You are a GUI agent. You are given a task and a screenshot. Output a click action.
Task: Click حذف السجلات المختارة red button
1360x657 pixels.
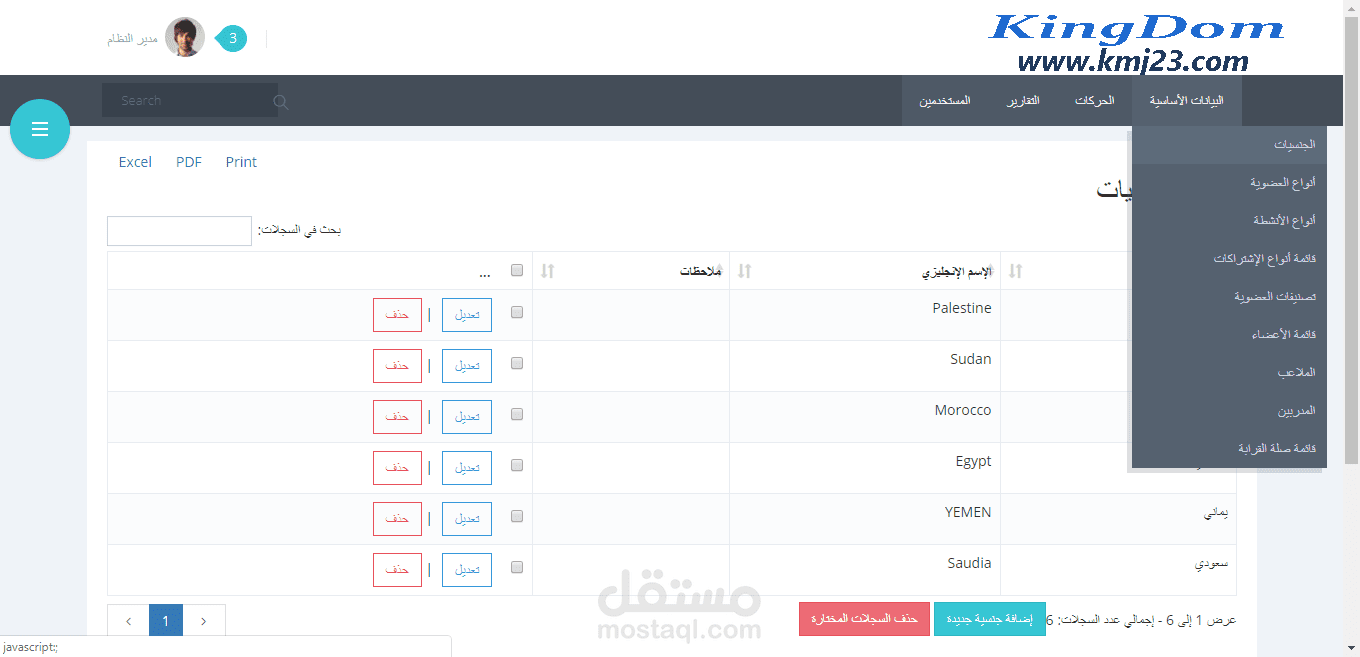click(864, 619)
